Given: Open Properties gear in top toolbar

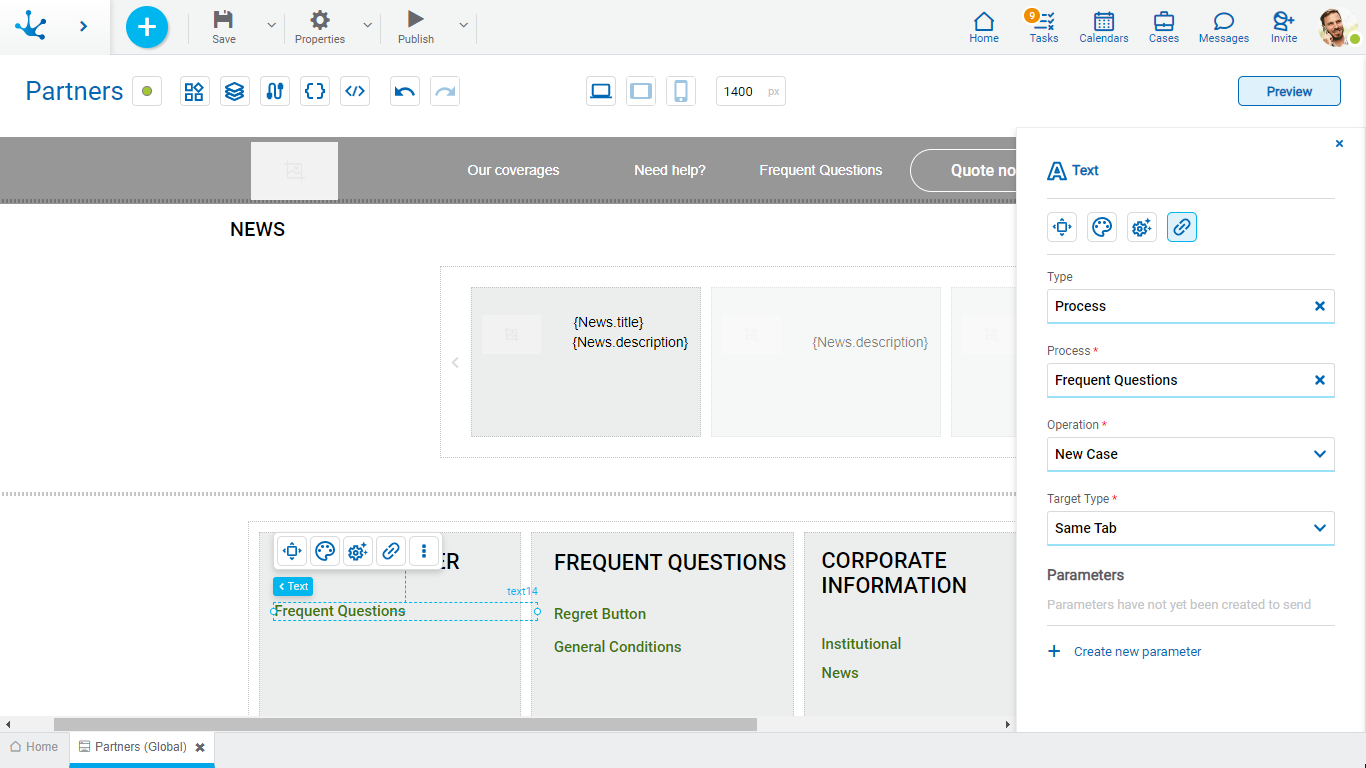Looking at the screenshot, I should point(320,20).
